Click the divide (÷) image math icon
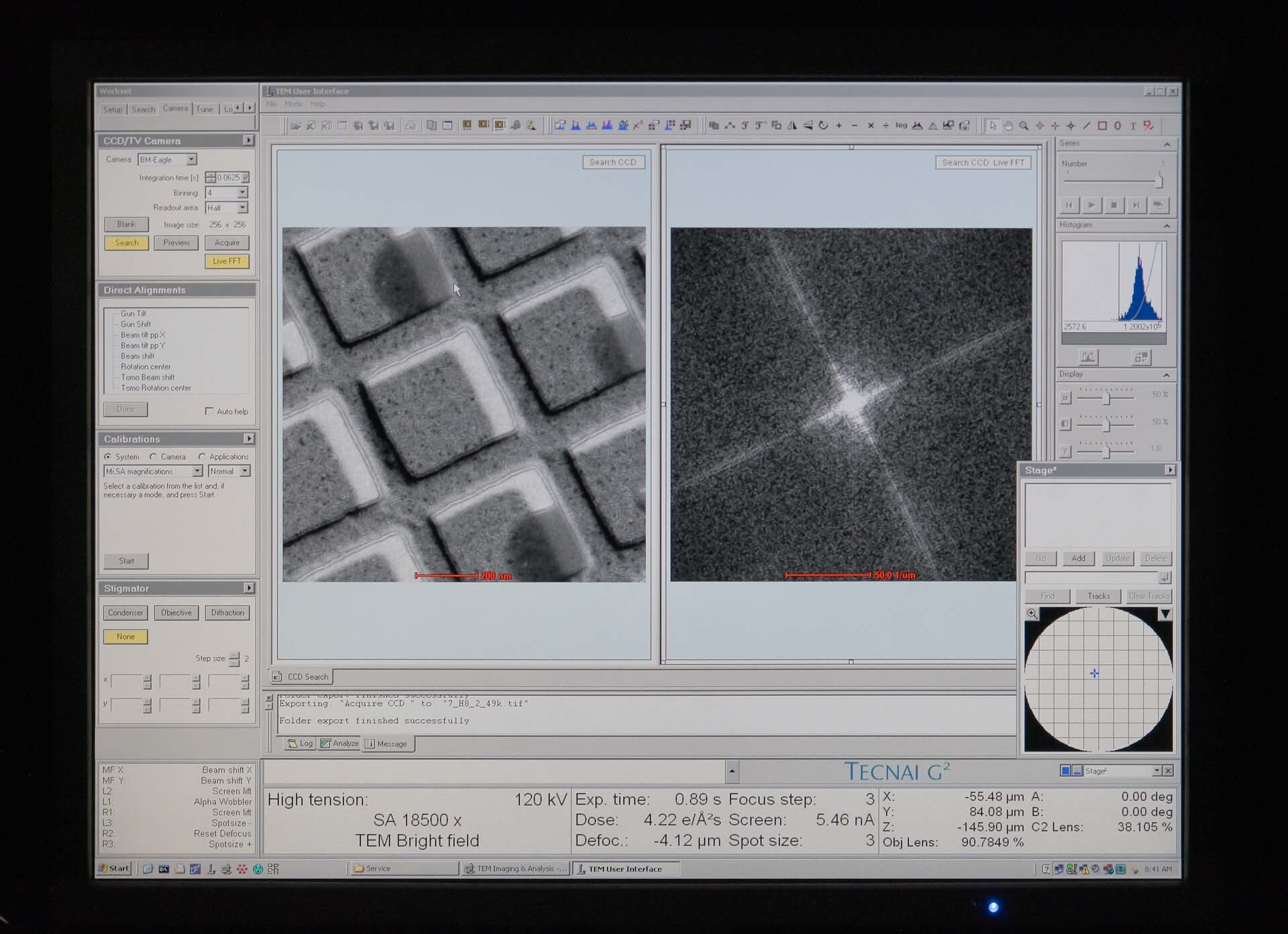 (x=885, y=125)
